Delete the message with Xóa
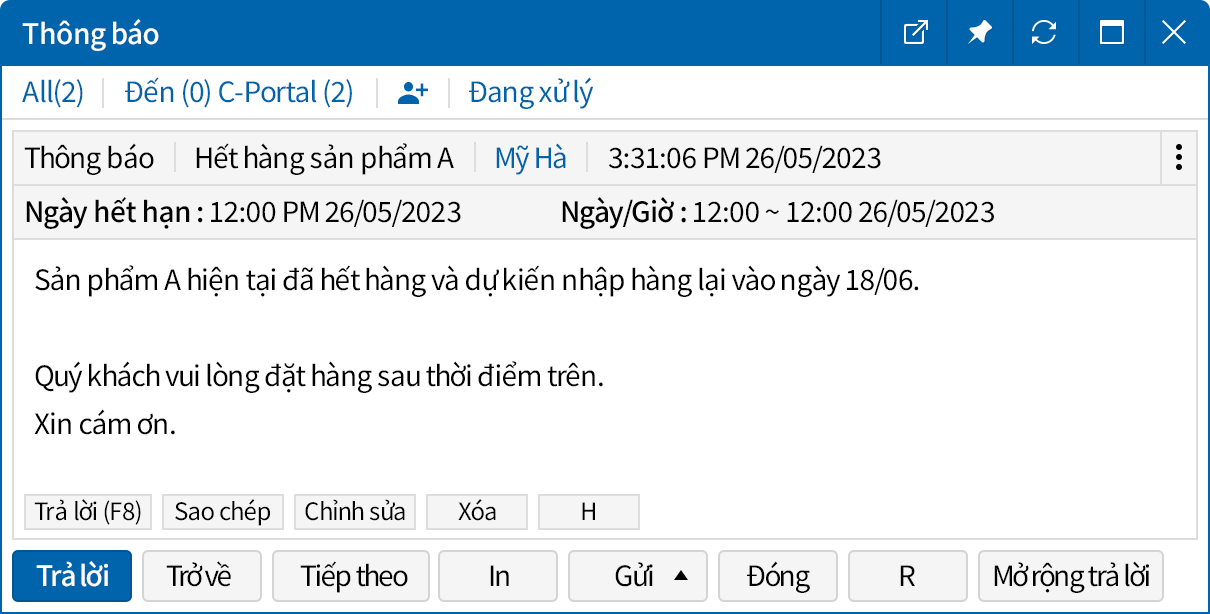The height and width of the screenshot is (614, 1210). point(477,511)
